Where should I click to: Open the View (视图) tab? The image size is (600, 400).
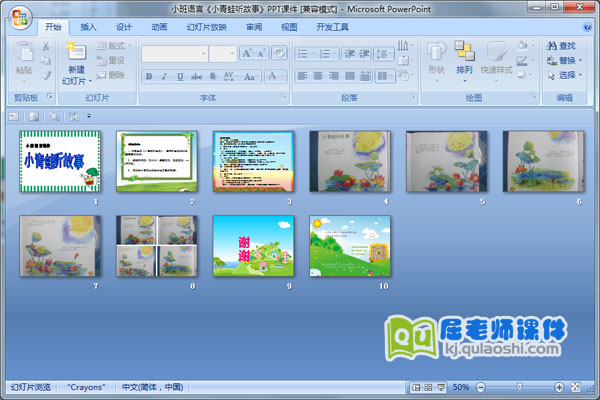click(x=289, y=27)
